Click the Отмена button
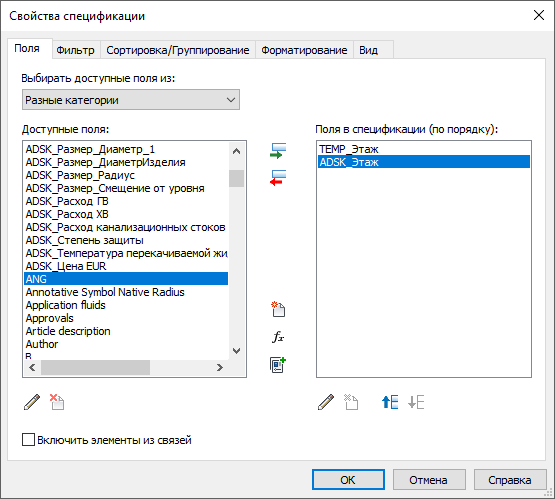This screenshot has width=555, height=499. click(429, 480)
